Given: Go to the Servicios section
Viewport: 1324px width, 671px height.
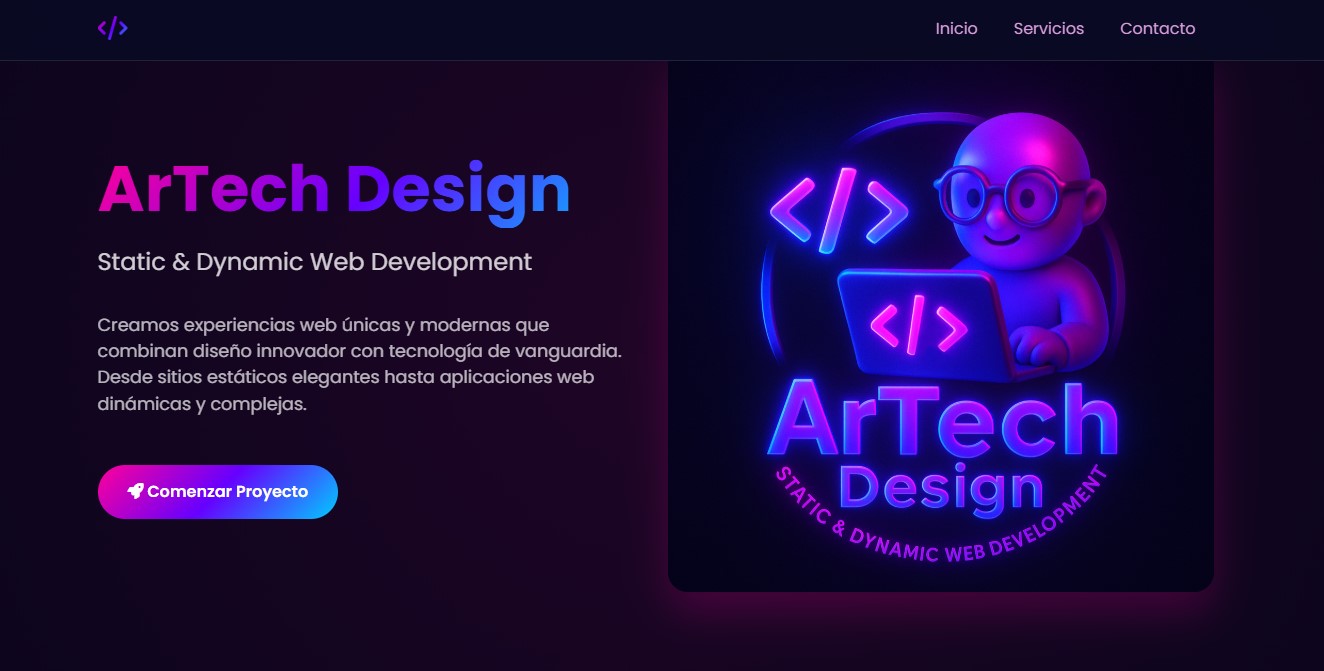Looking at the screenshot, I should 1048,28.
